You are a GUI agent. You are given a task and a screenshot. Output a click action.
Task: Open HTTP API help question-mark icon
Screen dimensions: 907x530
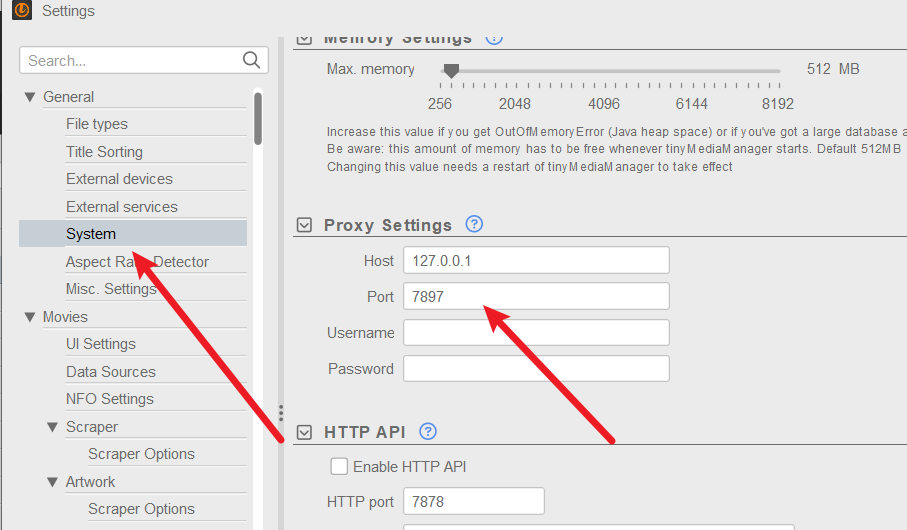(428, 431)
